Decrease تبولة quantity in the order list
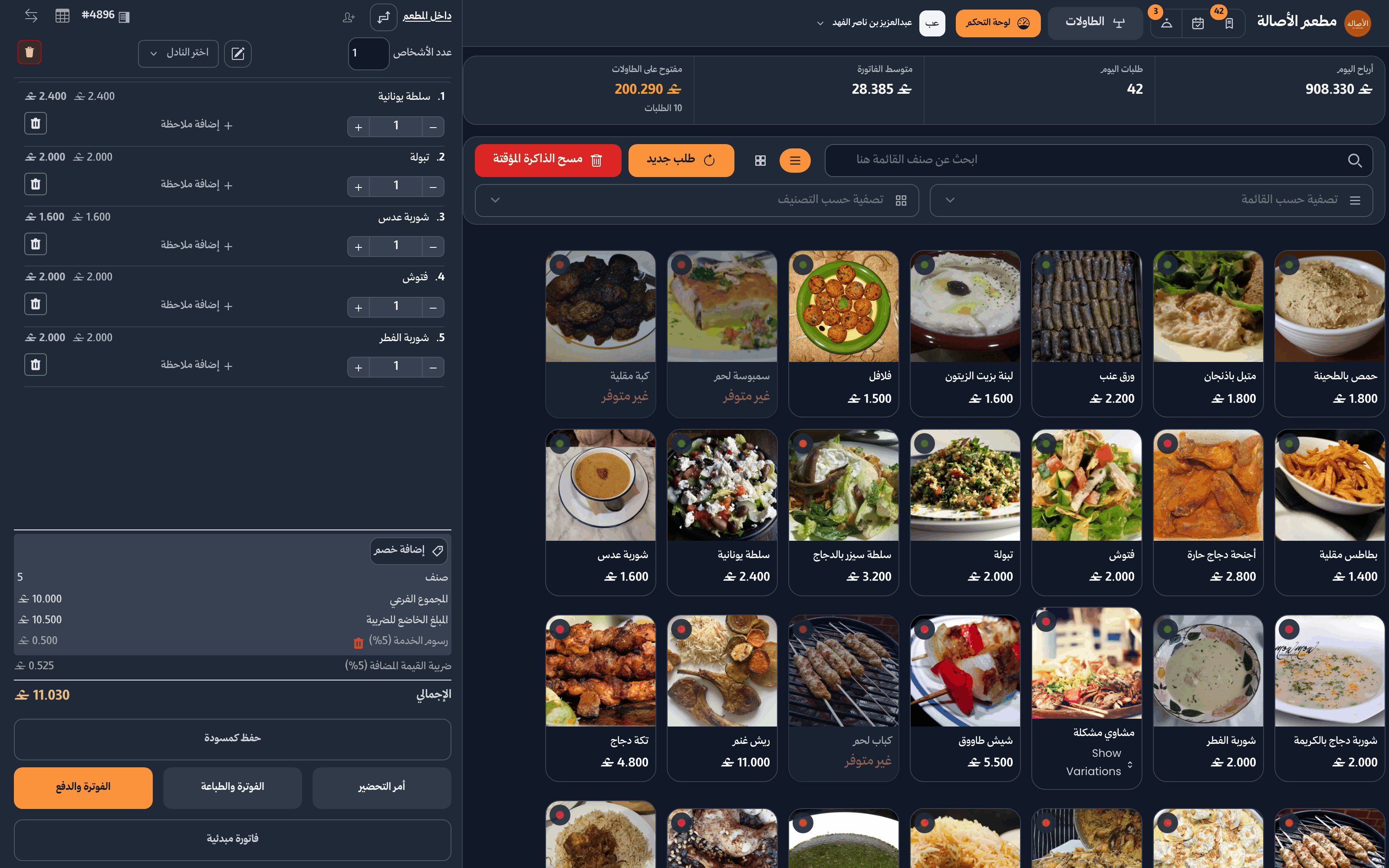 433,187
